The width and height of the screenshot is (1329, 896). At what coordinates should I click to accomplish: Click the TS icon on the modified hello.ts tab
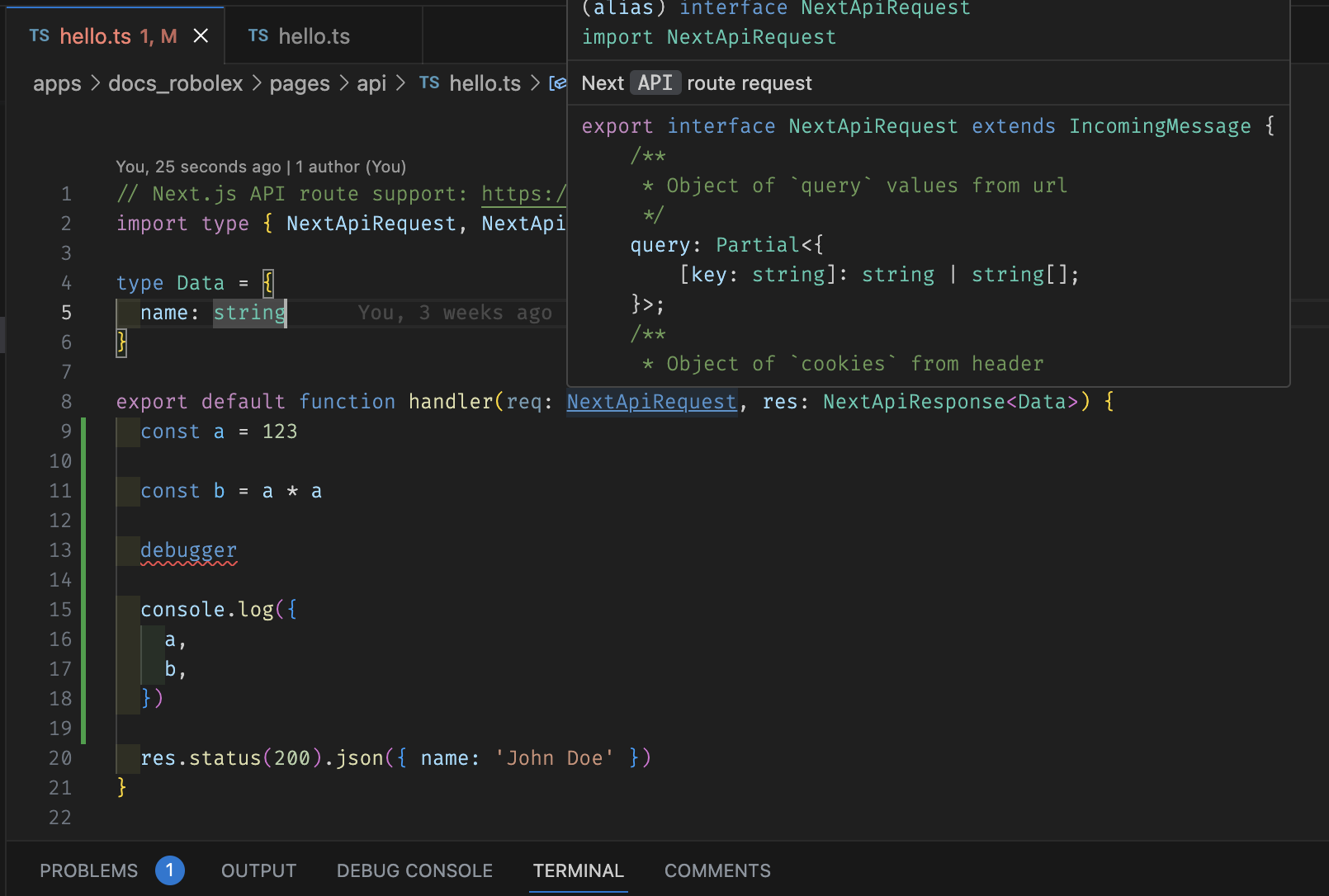point(38,35)
